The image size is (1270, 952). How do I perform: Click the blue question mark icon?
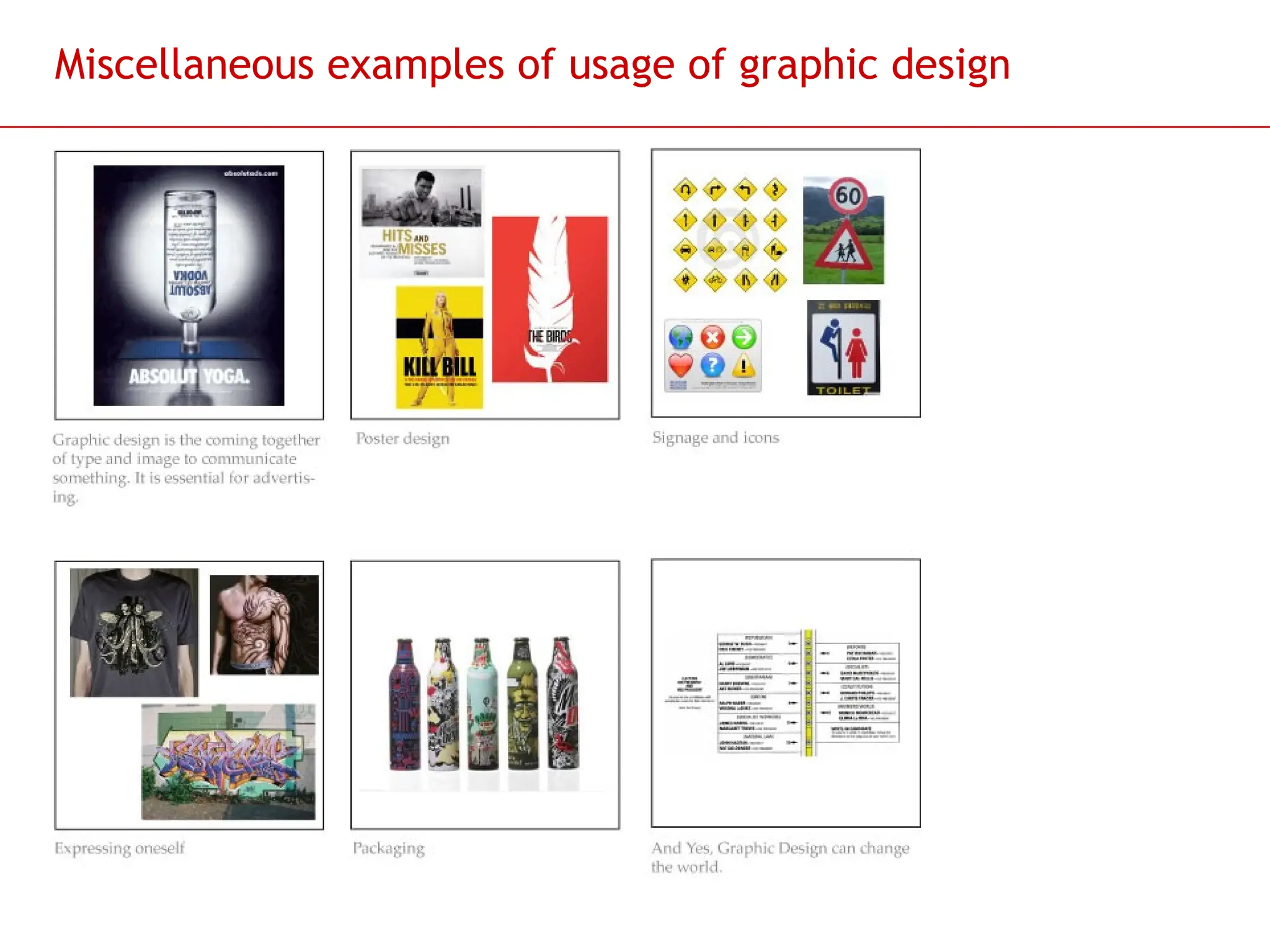pyautogui.click(x=713, y=365)
